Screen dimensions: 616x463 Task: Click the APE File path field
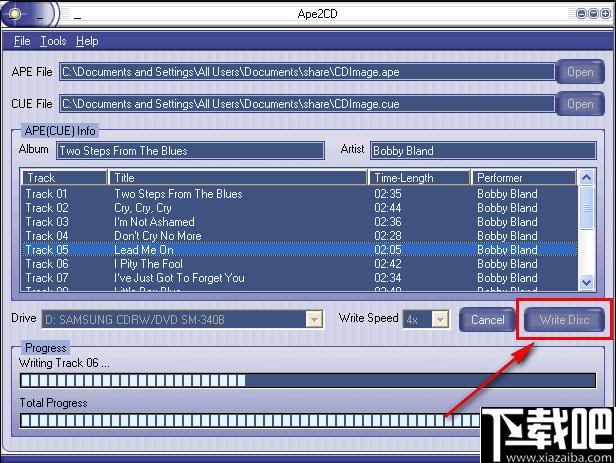[x=307, y=72]
